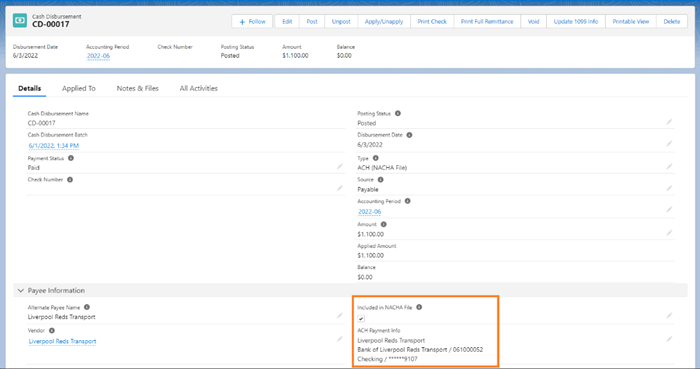Open 2022-06 link in Details section

tap(370, 211)
